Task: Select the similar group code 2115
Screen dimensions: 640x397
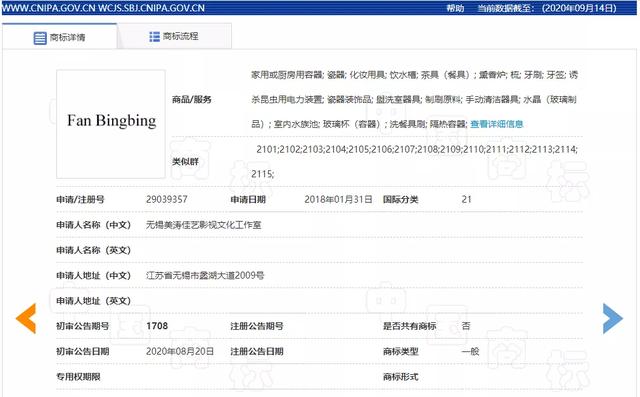Action: tap(262, 174)
